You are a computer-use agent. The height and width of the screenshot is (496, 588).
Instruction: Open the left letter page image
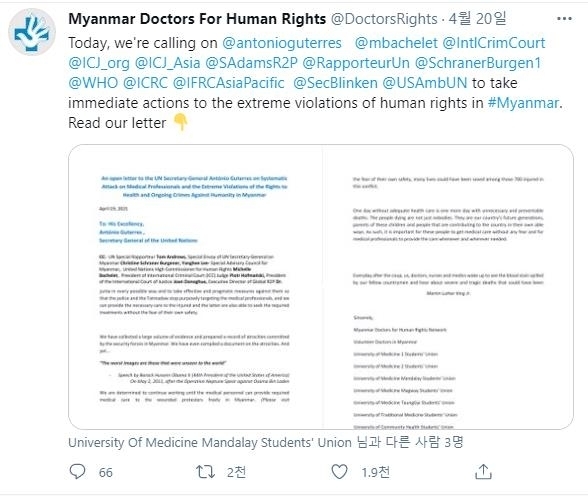pos(195,287)
